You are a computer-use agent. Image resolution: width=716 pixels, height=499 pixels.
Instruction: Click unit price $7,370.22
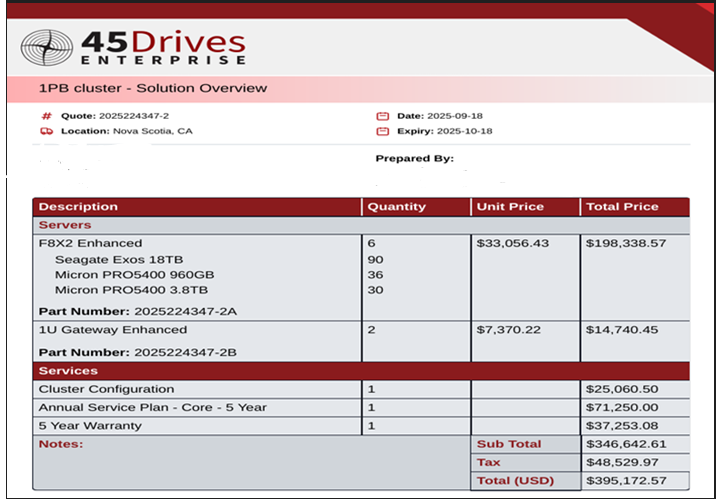[x=508, y=330]
